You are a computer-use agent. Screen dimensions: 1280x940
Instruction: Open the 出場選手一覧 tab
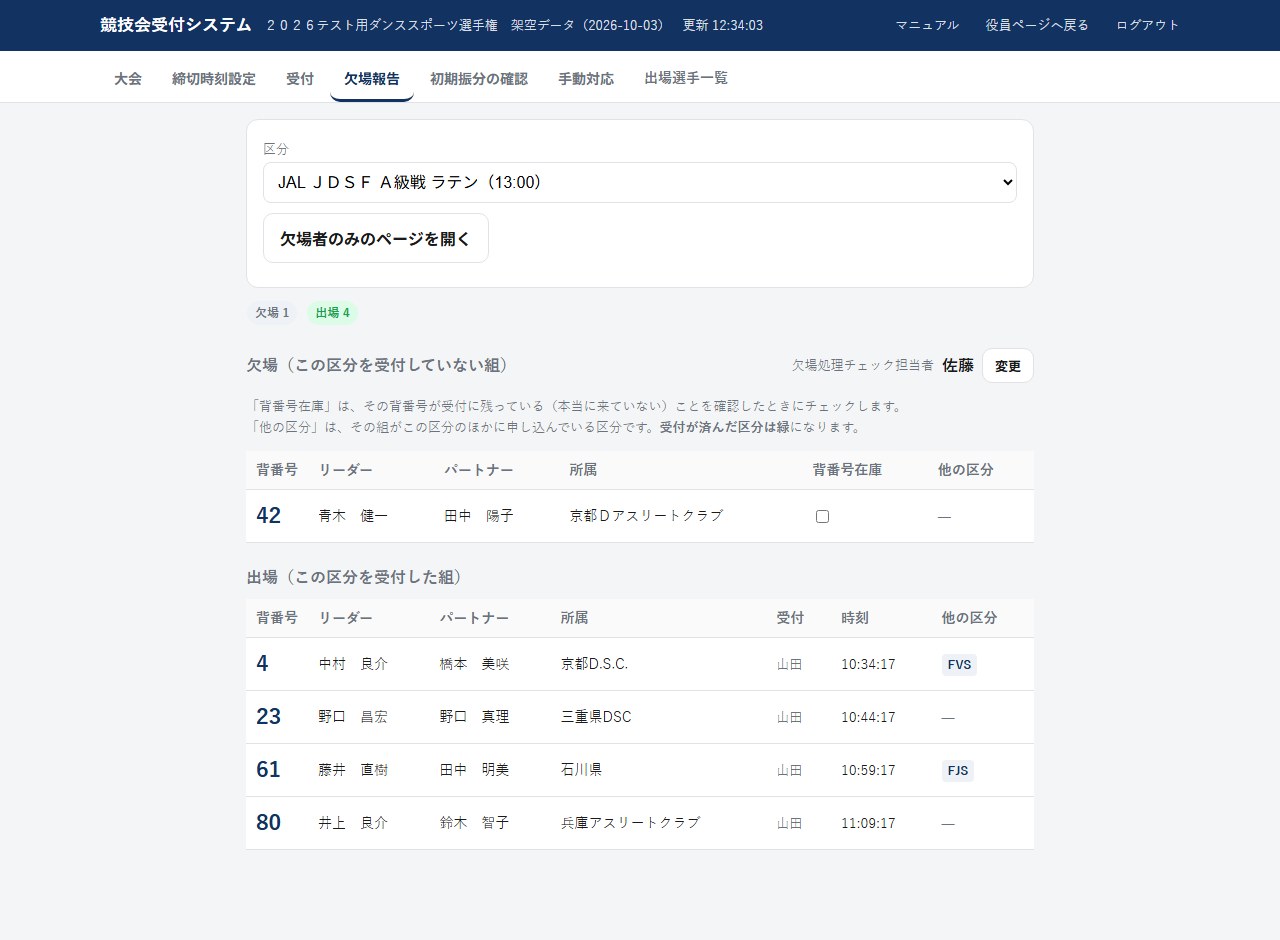(x=686, y=78)
